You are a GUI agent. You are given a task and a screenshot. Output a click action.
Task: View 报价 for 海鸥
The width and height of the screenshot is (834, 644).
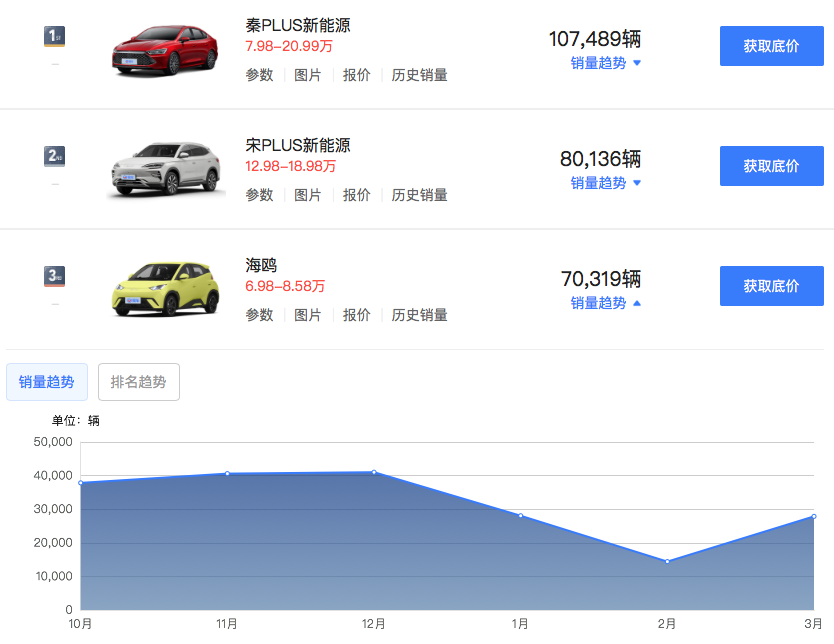click(x=356, y=315)
